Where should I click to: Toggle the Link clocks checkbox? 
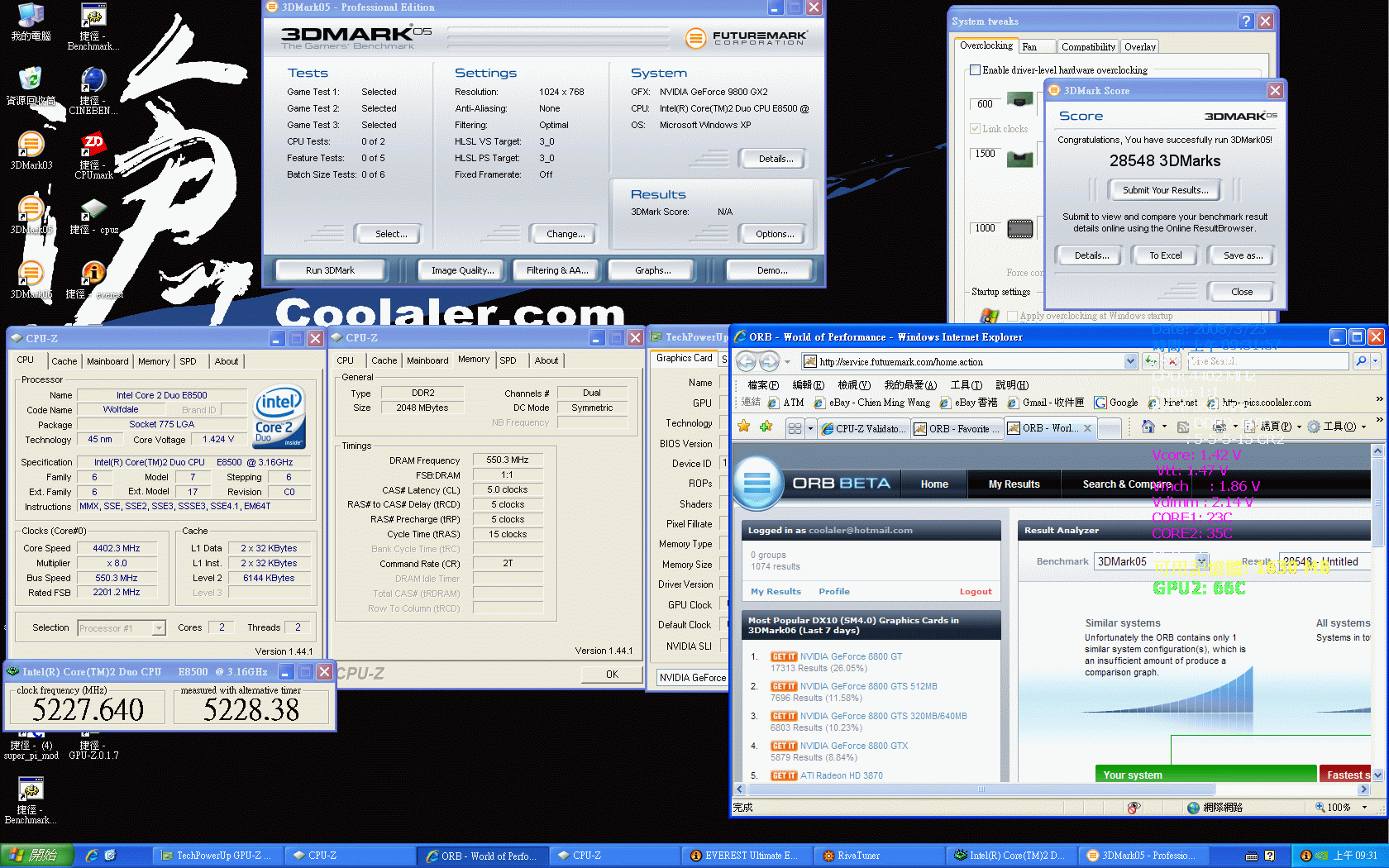point(976,129)
